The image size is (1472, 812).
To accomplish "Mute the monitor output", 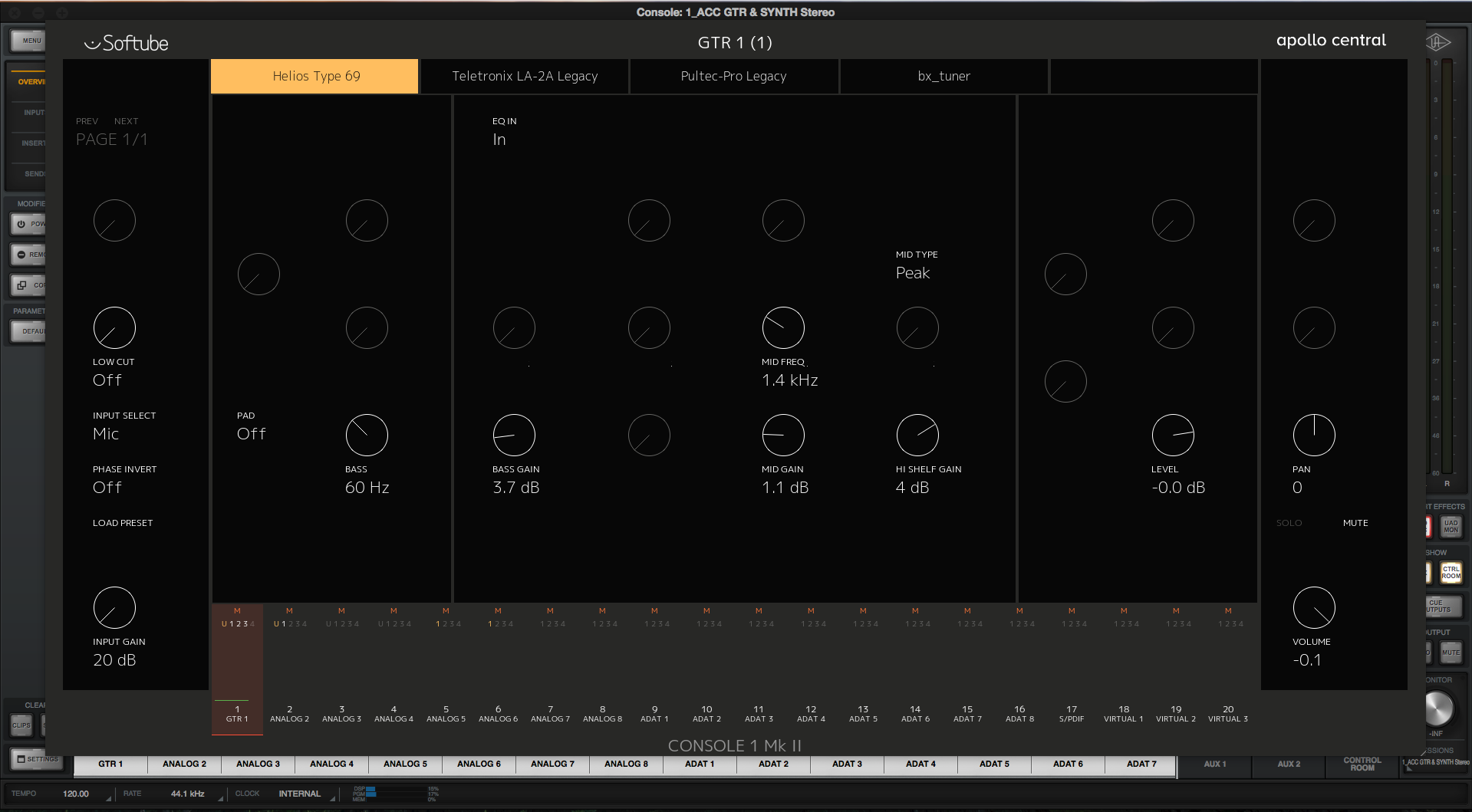I will (x=1451, y=652).
